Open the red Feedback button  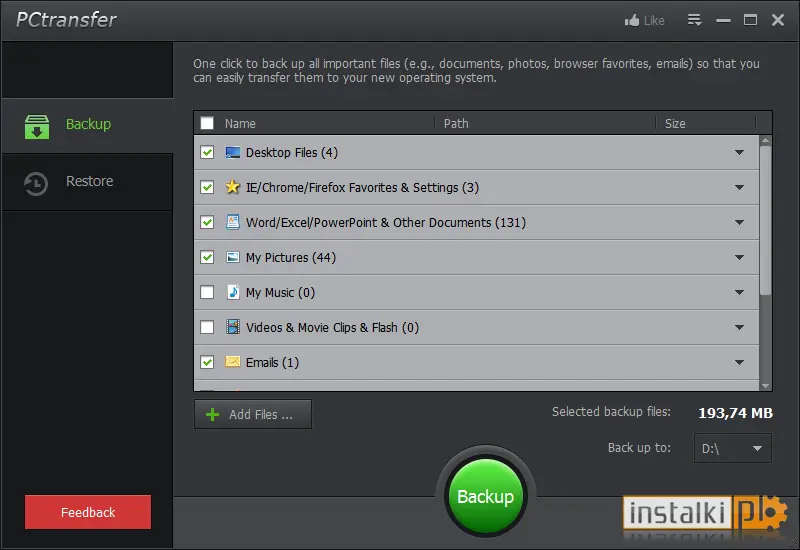click(x=88, y=512)
